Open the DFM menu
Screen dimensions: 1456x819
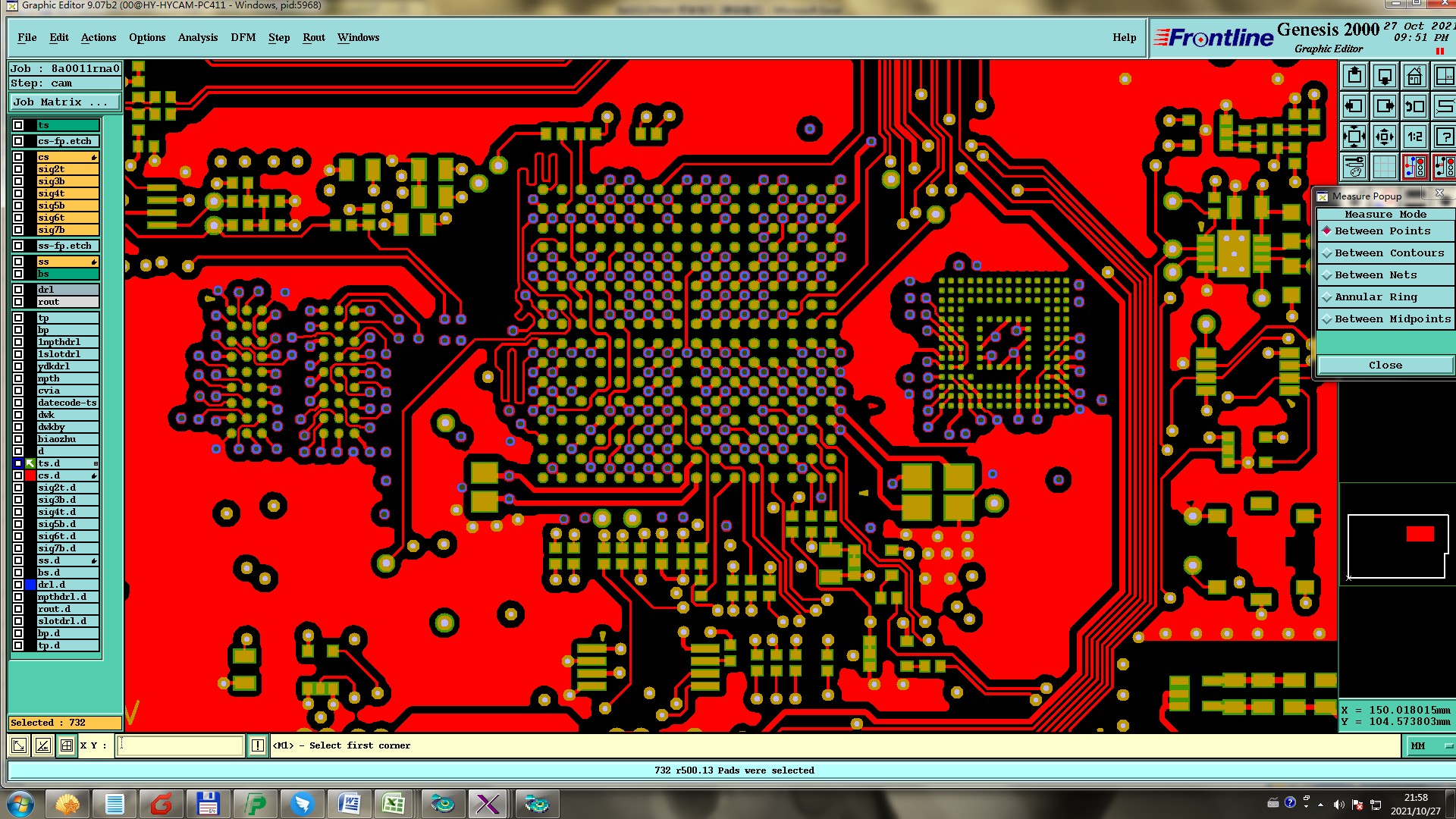tap(243, 38)
